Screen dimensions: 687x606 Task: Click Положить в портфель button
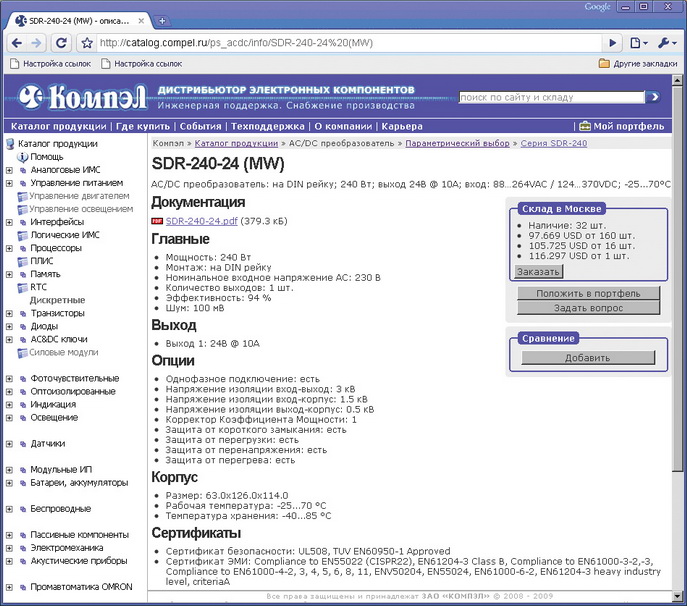[x=588, y=293]
